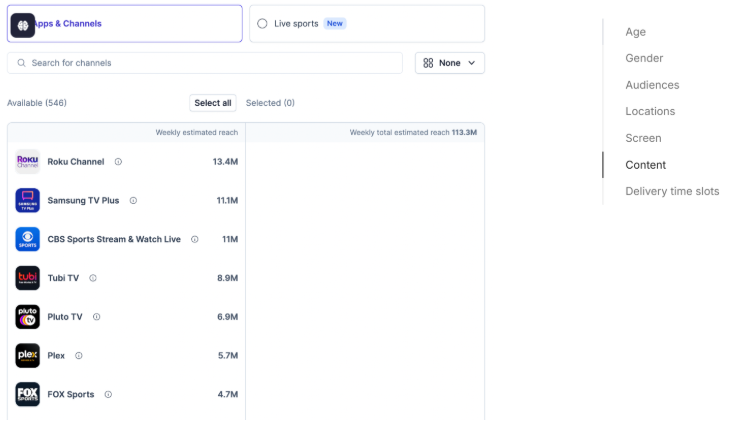This screenshot has height=433, width=736.
Task: Click the CBS Sports logo icon
Action: click(x=27, y=239)
